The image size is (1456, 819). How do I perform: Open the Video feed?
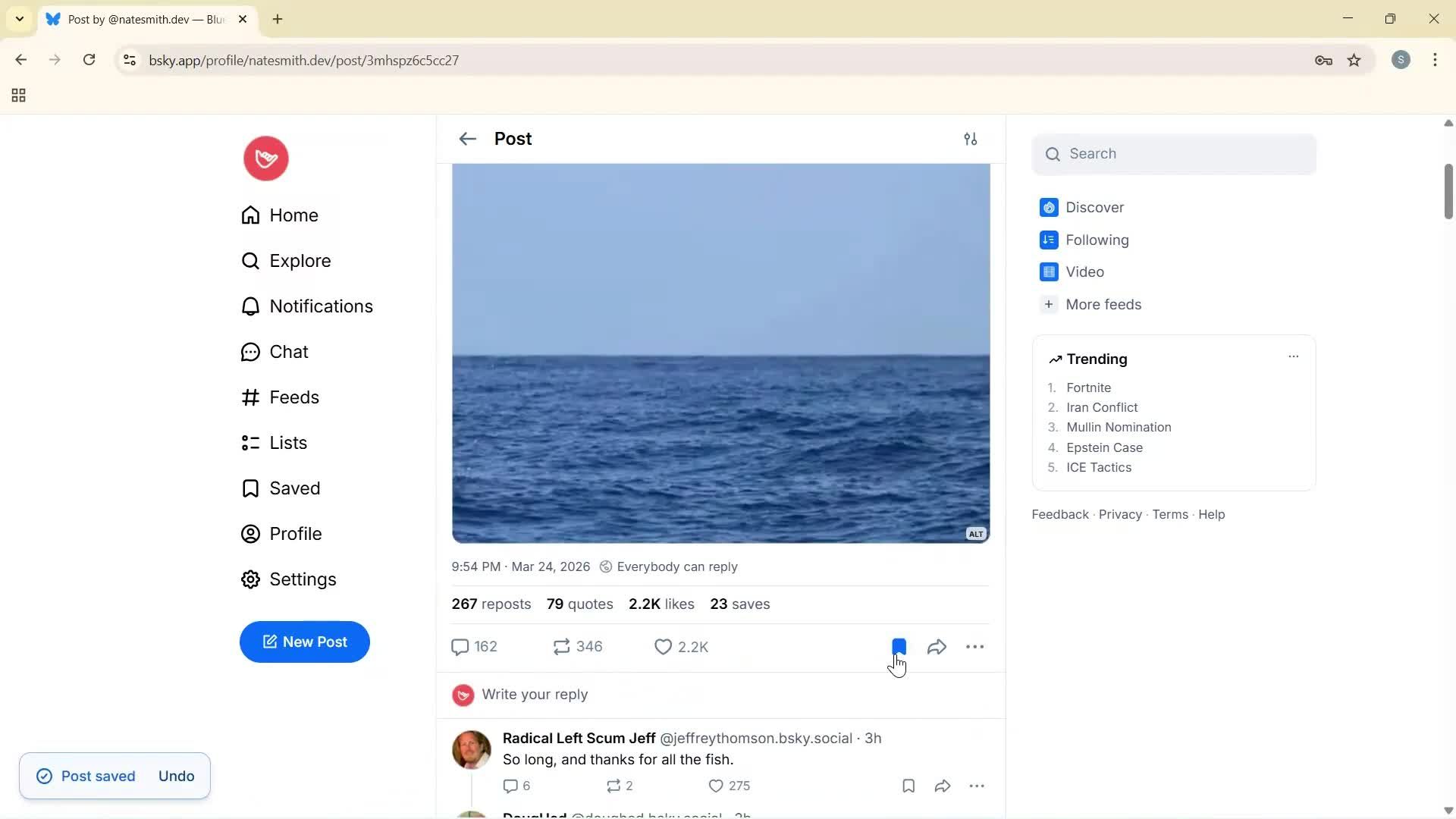click(x=1086, y=271)
